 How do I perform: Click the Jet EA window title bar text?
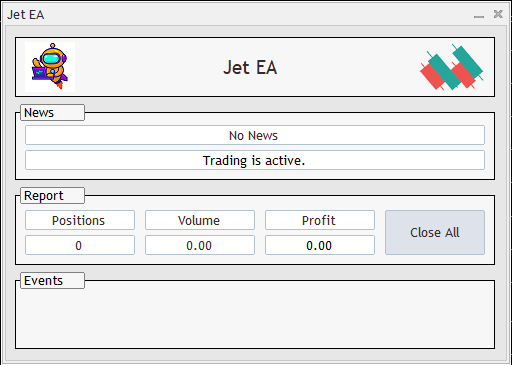coord(26,15)
